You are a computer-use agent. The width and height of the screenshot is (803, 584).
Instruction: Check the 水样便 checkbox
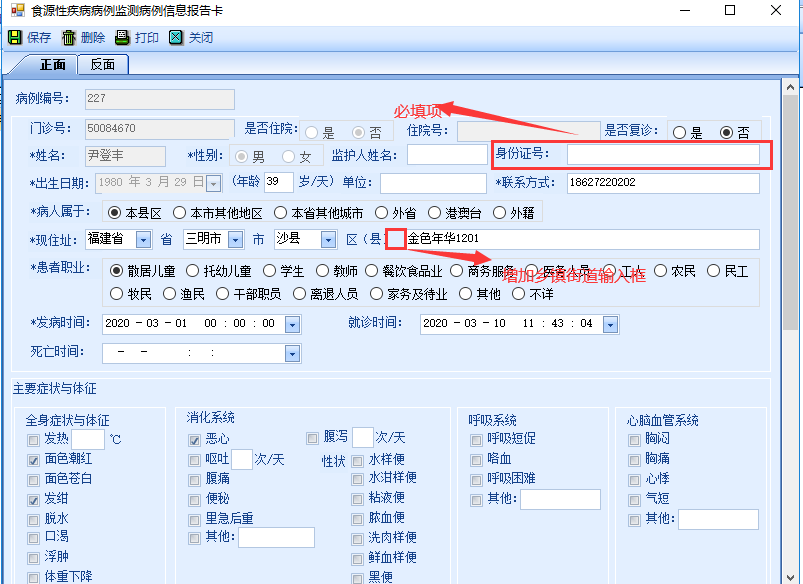coord(357,461)
